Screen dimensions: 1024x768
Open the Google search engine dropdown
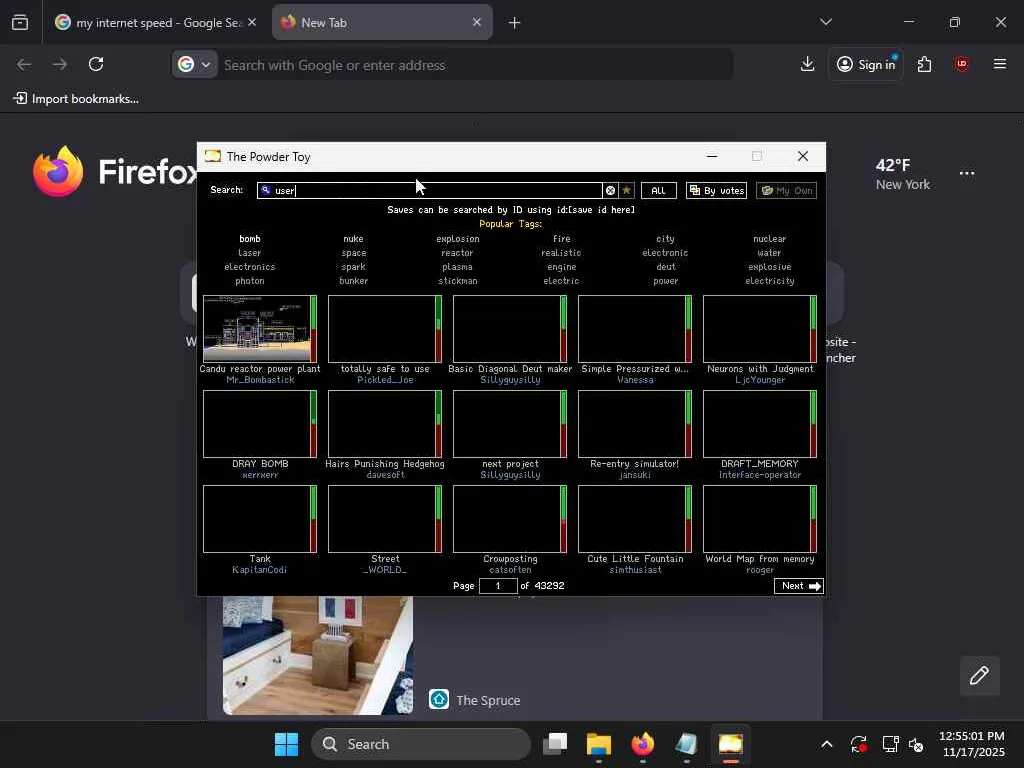195,65
